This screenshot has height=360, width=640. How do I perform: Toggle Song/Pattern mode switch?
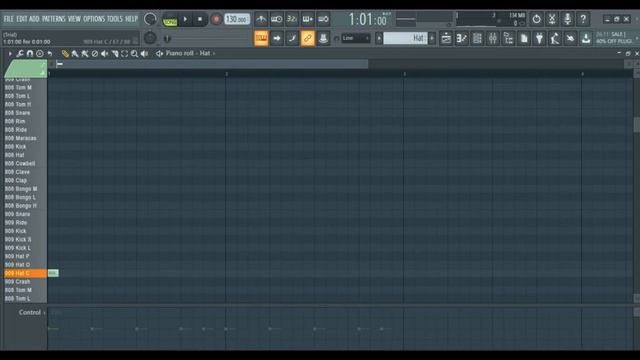point(170,19)
